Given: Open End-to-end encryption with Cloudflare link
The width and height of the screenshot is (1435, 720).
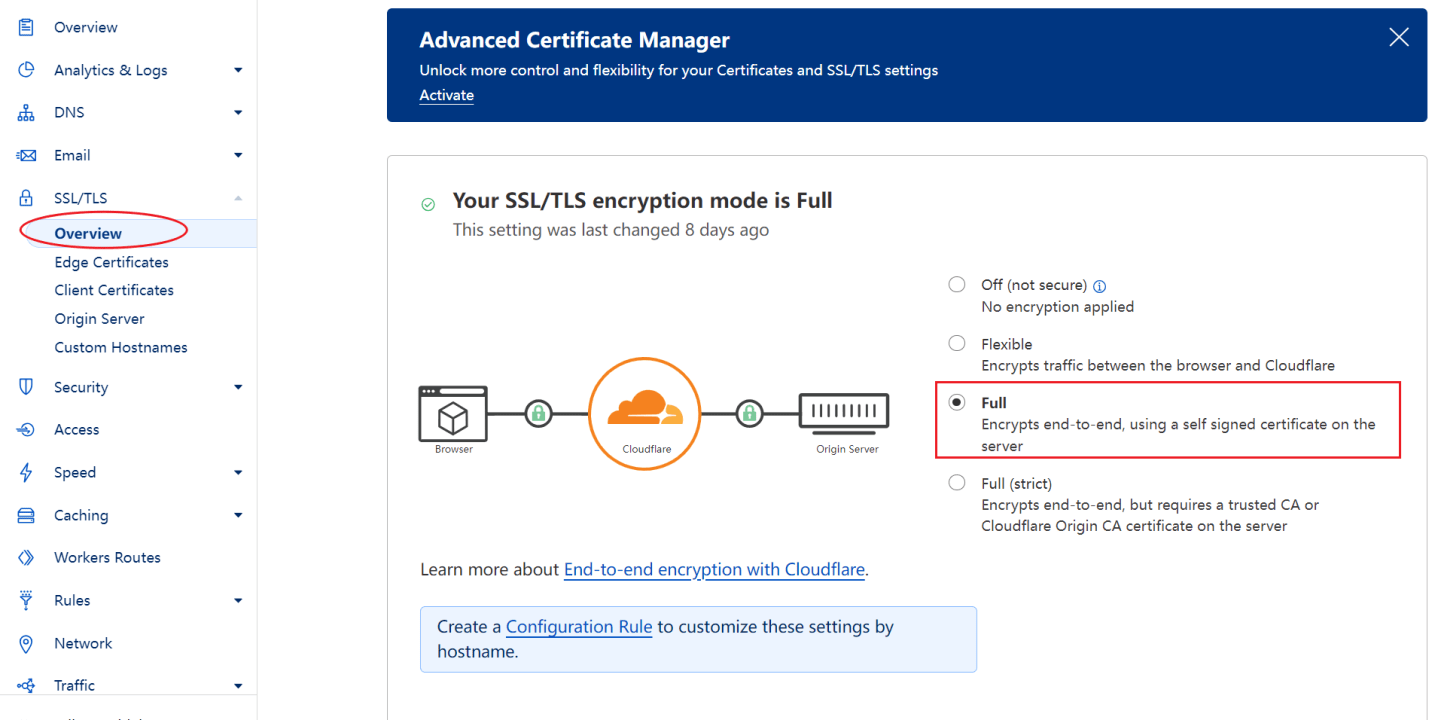Looking at the screenshot, I should coord(714,570).
